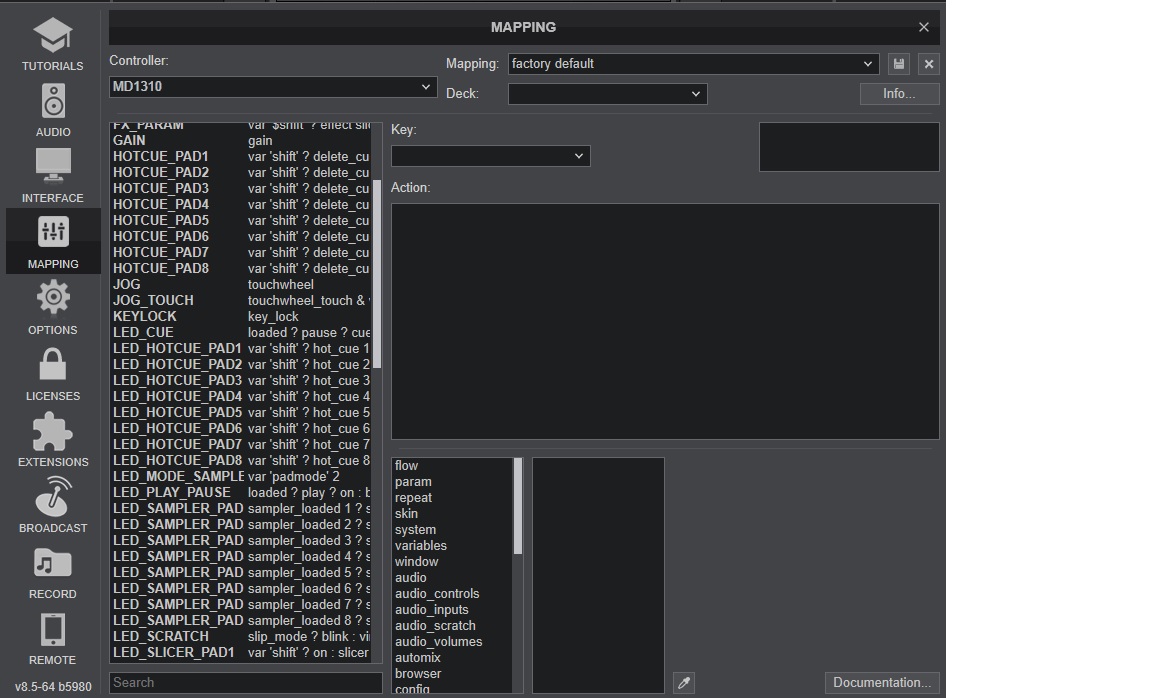
Task: Select the audio_inputs action category
Action: pyautogui.click(x=453, y=610)
